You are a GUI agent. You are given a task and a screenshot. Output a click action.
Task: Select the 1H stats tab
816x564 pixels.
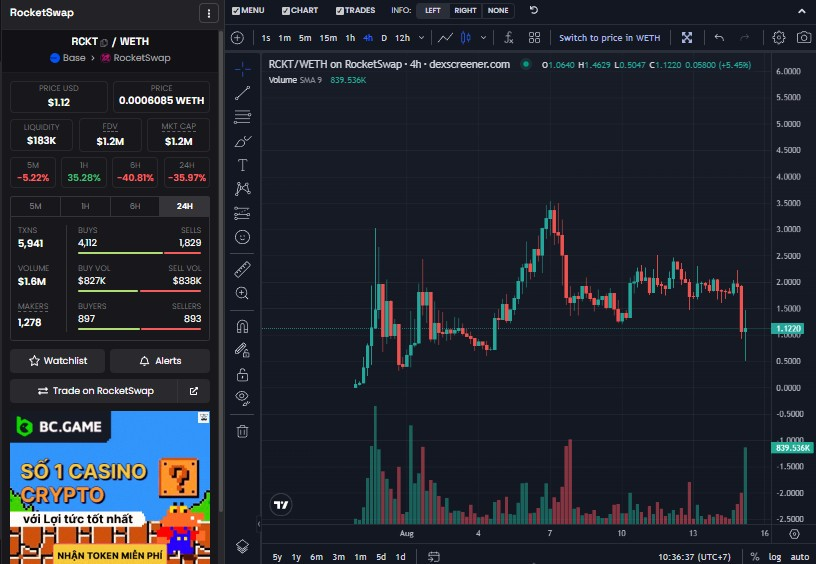(x=85, y=206)
